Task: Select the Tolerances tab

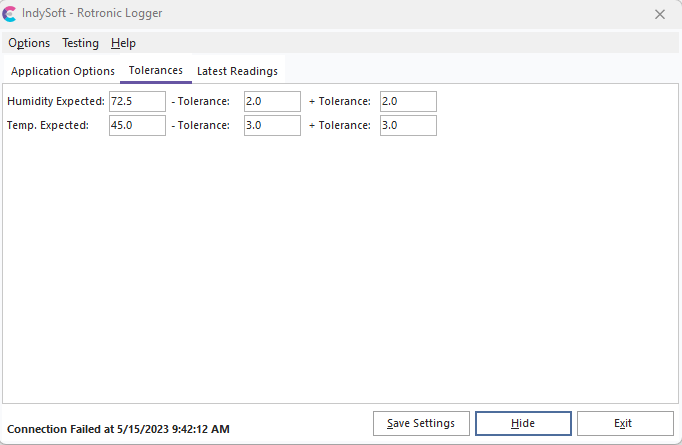Action: [156, 71]
